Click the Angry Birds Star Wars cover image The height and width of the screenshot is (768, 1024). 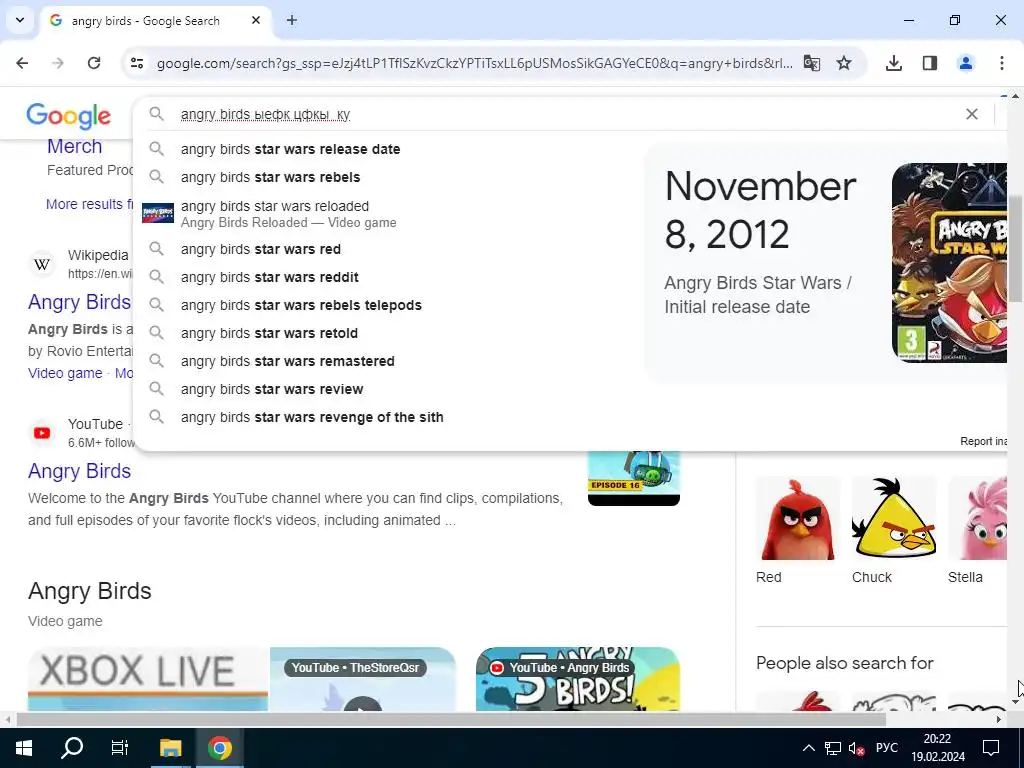950,263
